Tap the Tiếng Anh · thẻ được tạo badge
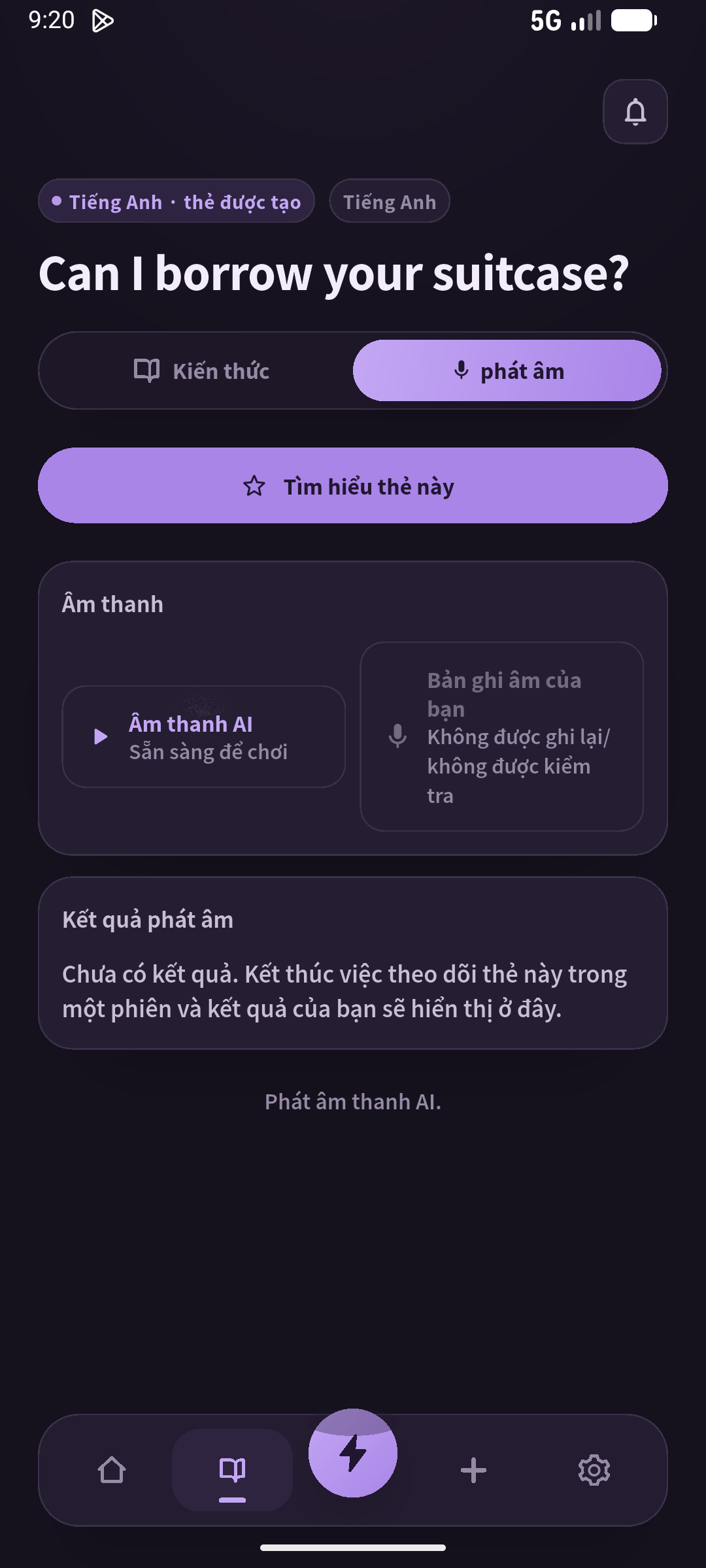This screenshot has width=706, height=1568. click(176, 201)
